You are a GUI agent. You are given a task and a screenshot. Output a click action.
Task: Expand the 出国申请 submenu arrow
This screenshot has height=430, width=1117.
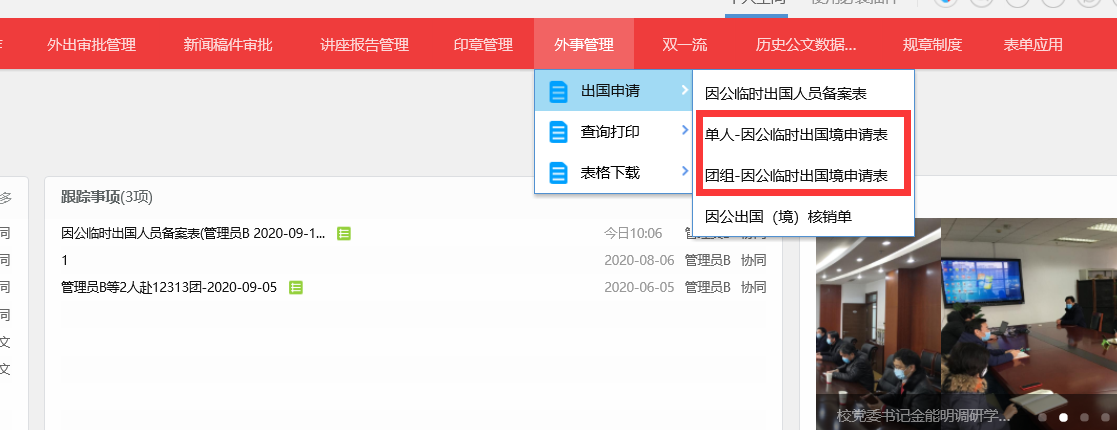[684, 91]
